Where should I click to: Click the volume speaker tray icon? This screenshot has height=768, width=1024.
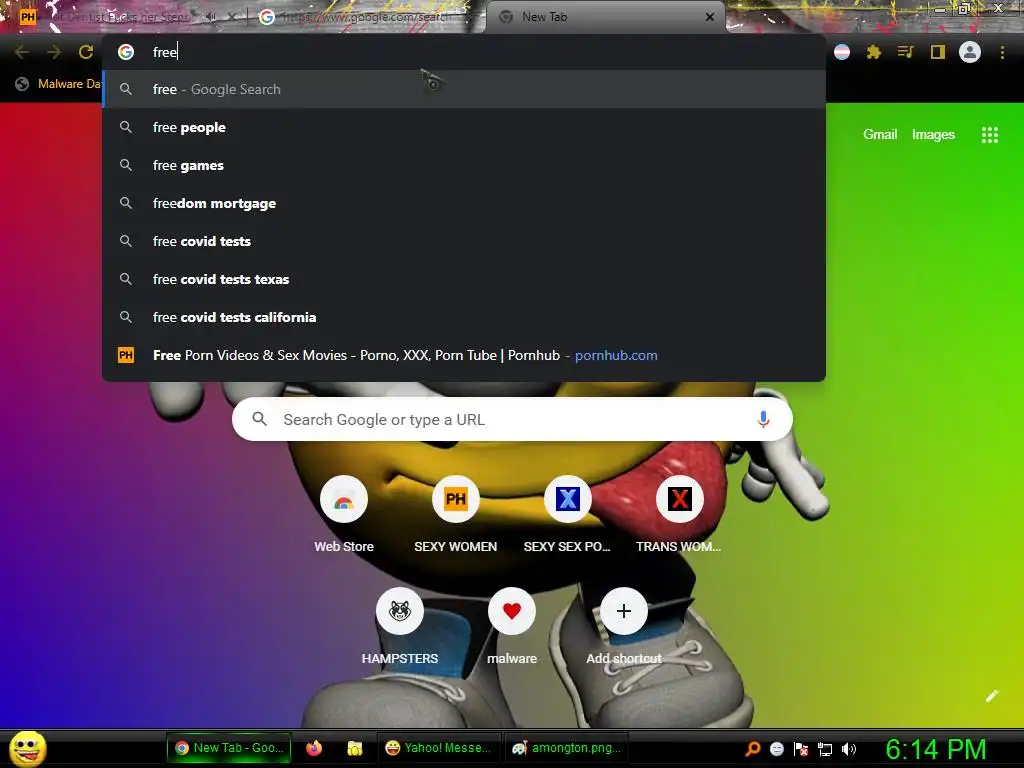[x=849, y=749]
